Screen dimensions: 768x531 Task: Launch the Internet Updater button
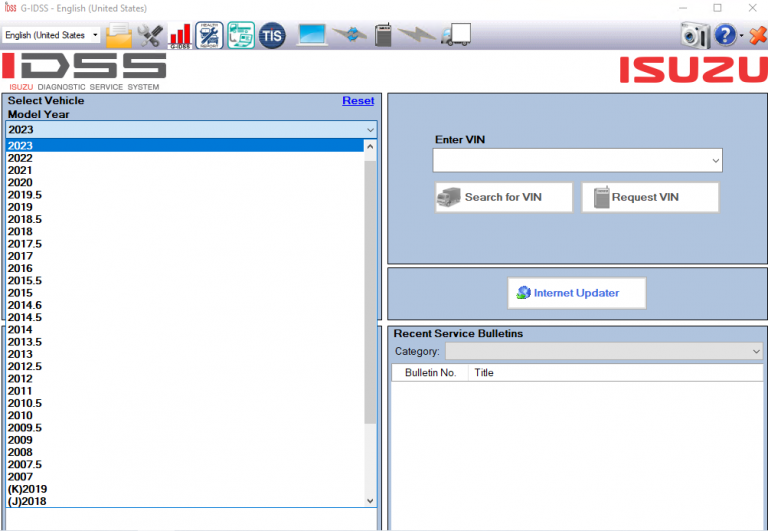[x=576, y=293]
